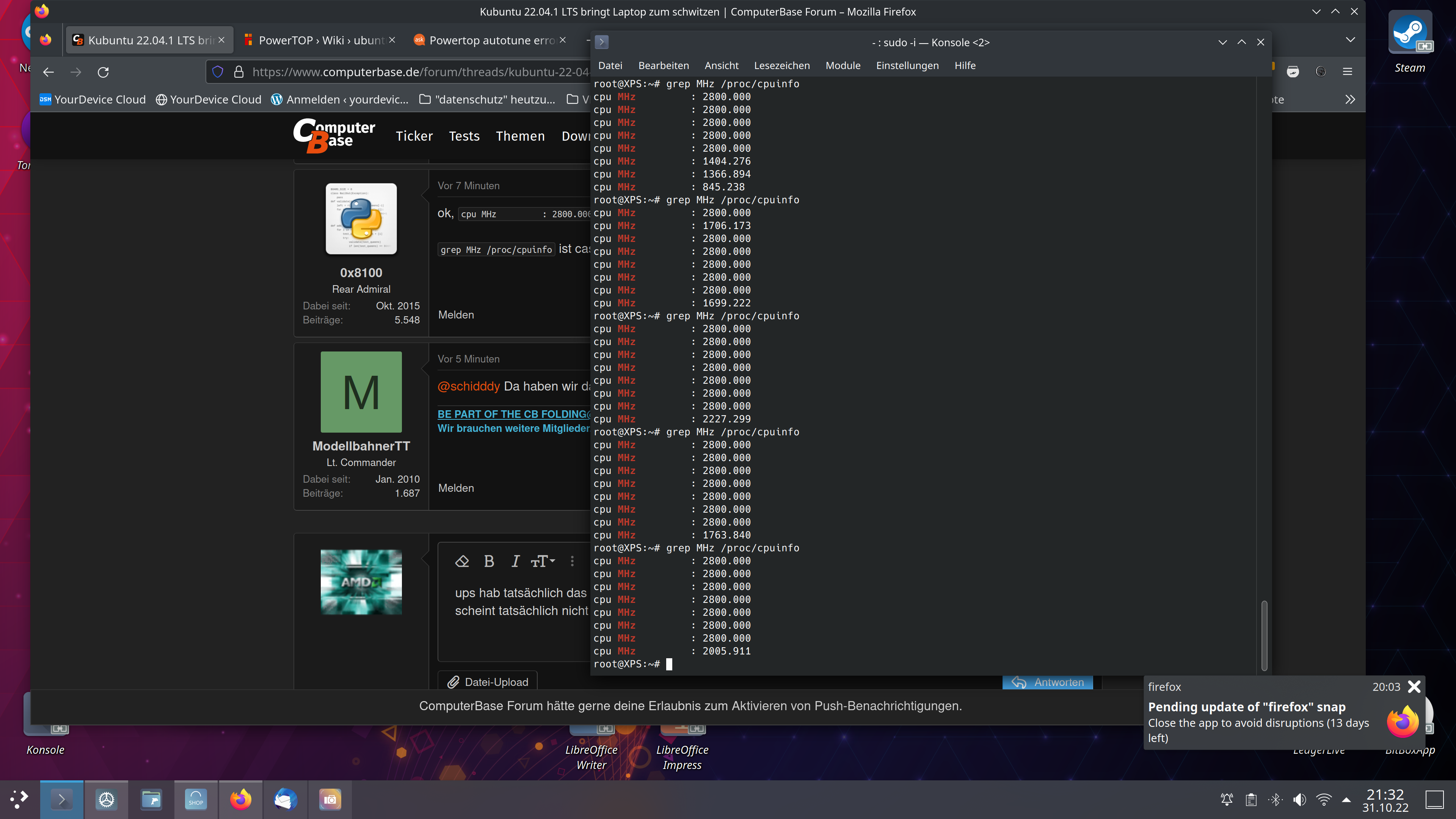Open the 0x8100 username profile link
The height and width of the screenshot is (819, 1456).
pyautogui.click(x=361, y=273)
